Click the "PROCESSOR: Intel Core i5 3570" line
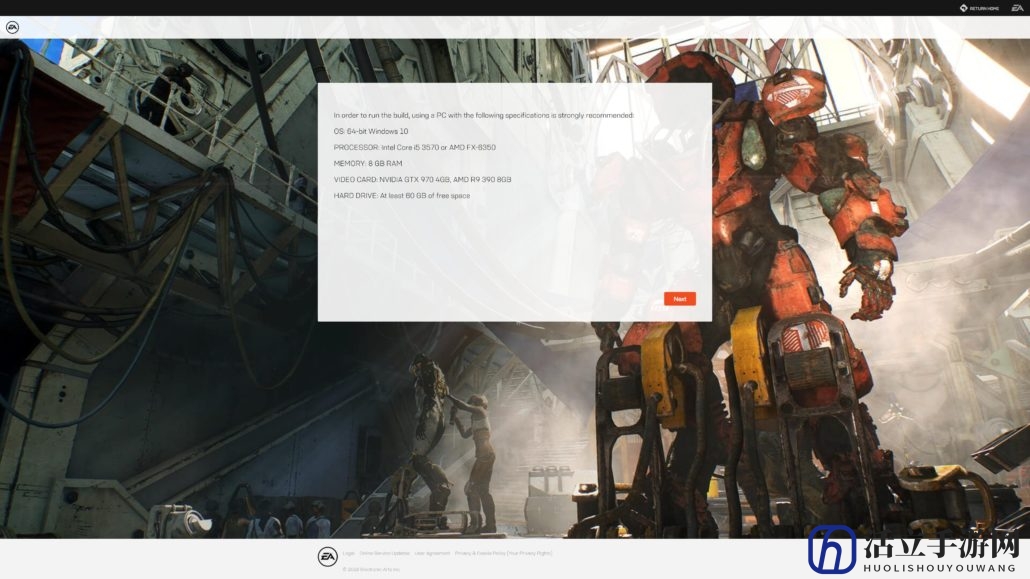 (414, 147)
